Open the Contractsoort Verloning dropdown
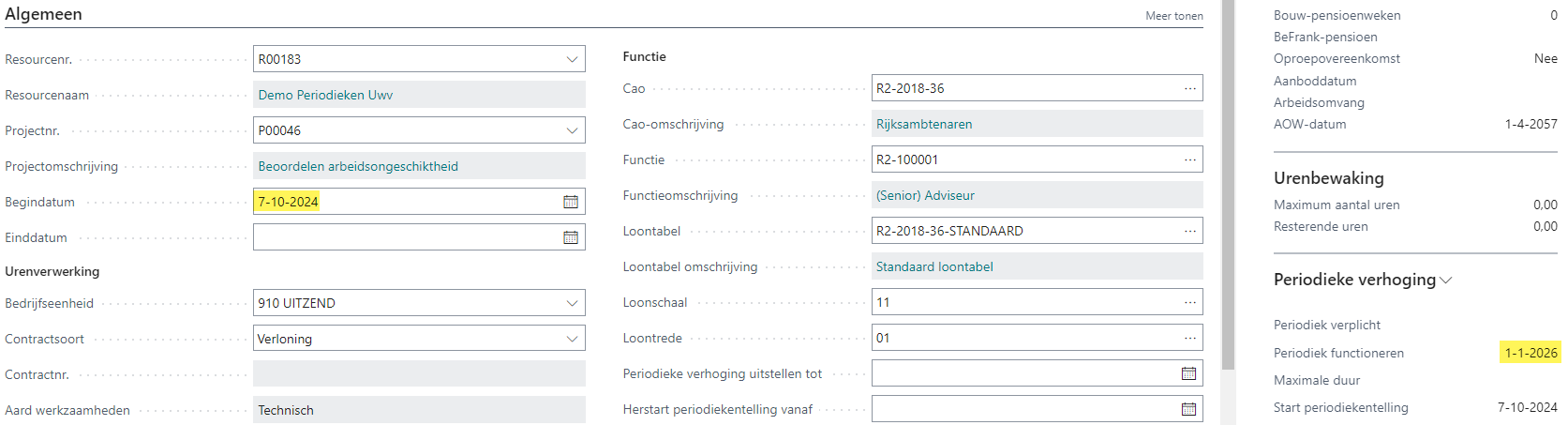Viewport: 1568px width, 425px height. click(x=572, y=339)
